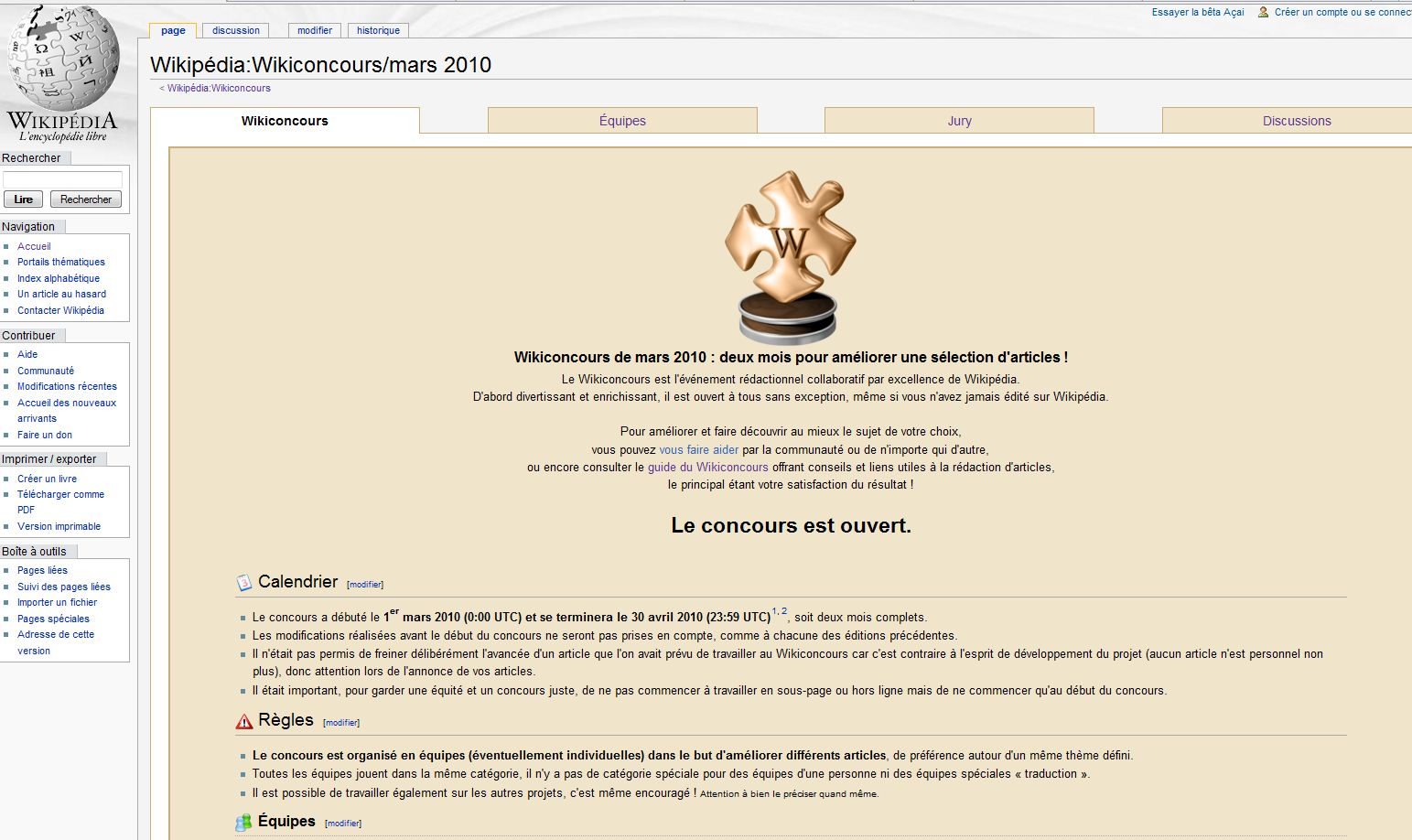Click Essayer la bêta Açai link

(1197, 12)
